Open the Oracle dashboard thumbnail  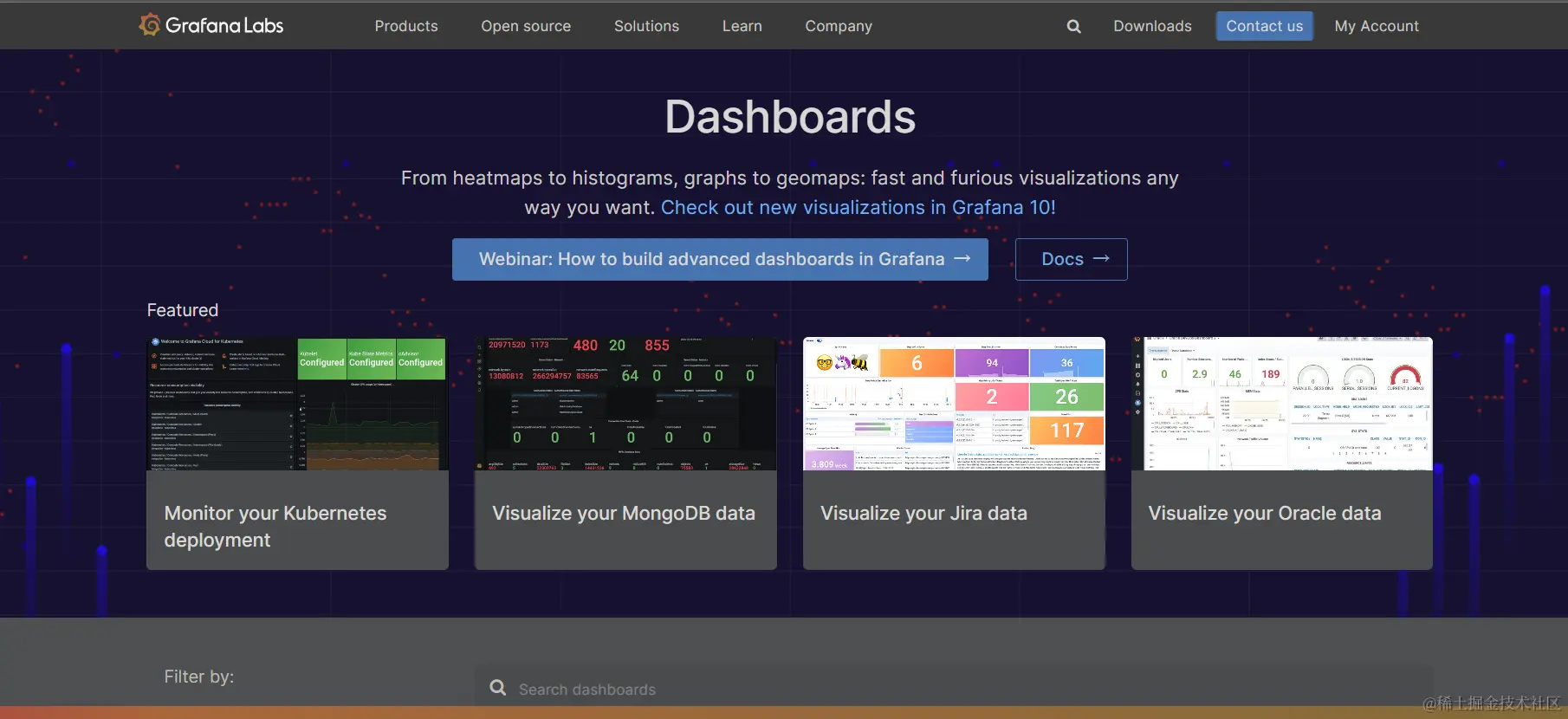coord(1282,404)
